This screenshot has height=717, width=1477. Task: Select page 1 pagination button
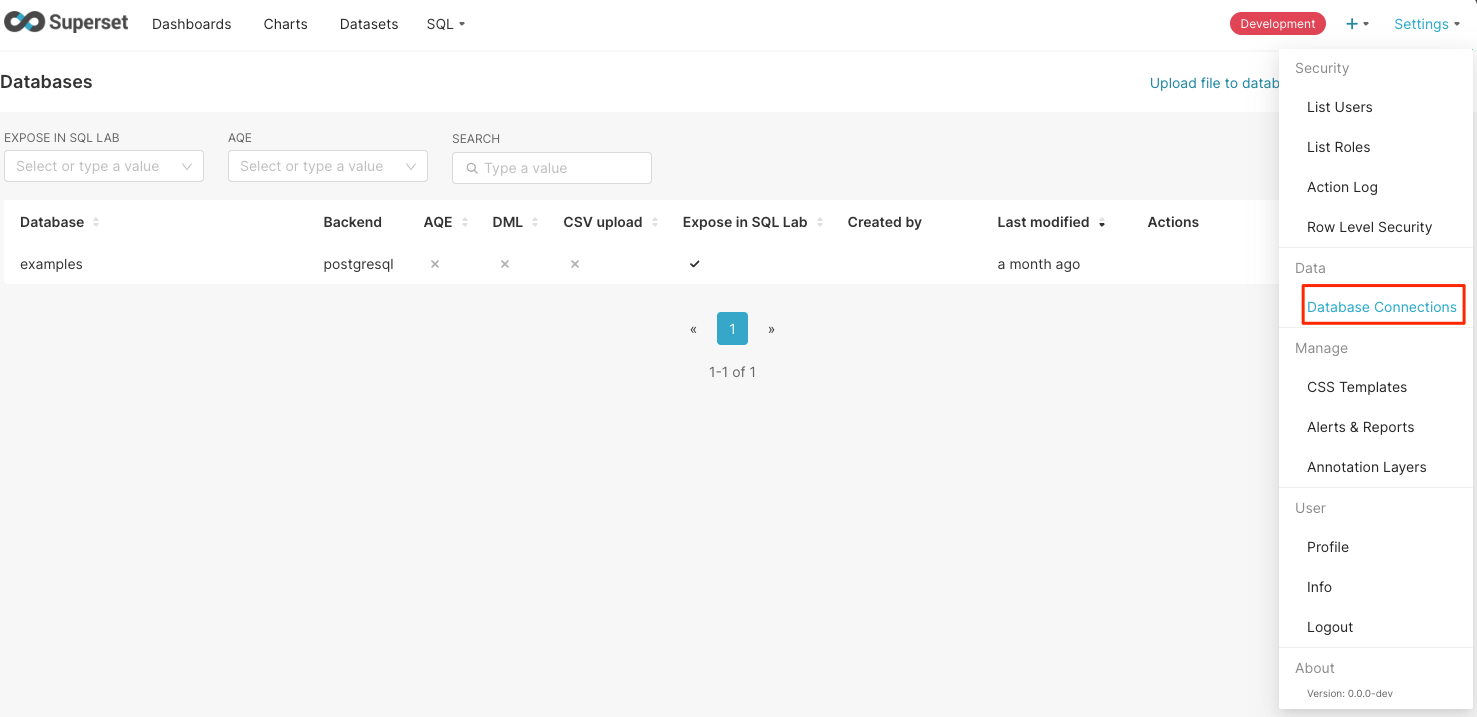coord(732,329)
